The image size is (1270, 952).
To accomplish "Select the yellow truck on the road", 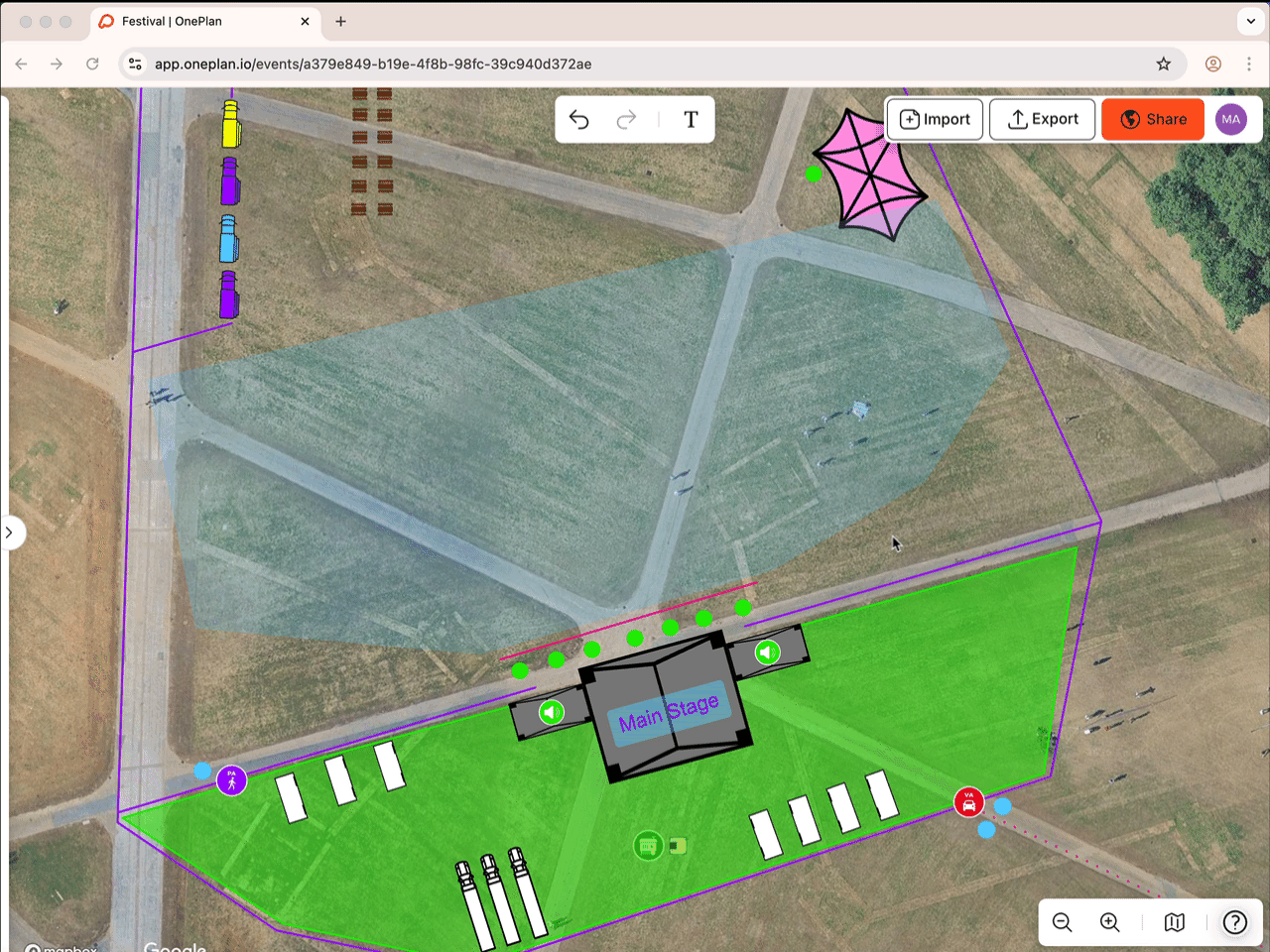I will tap(230, 124).
